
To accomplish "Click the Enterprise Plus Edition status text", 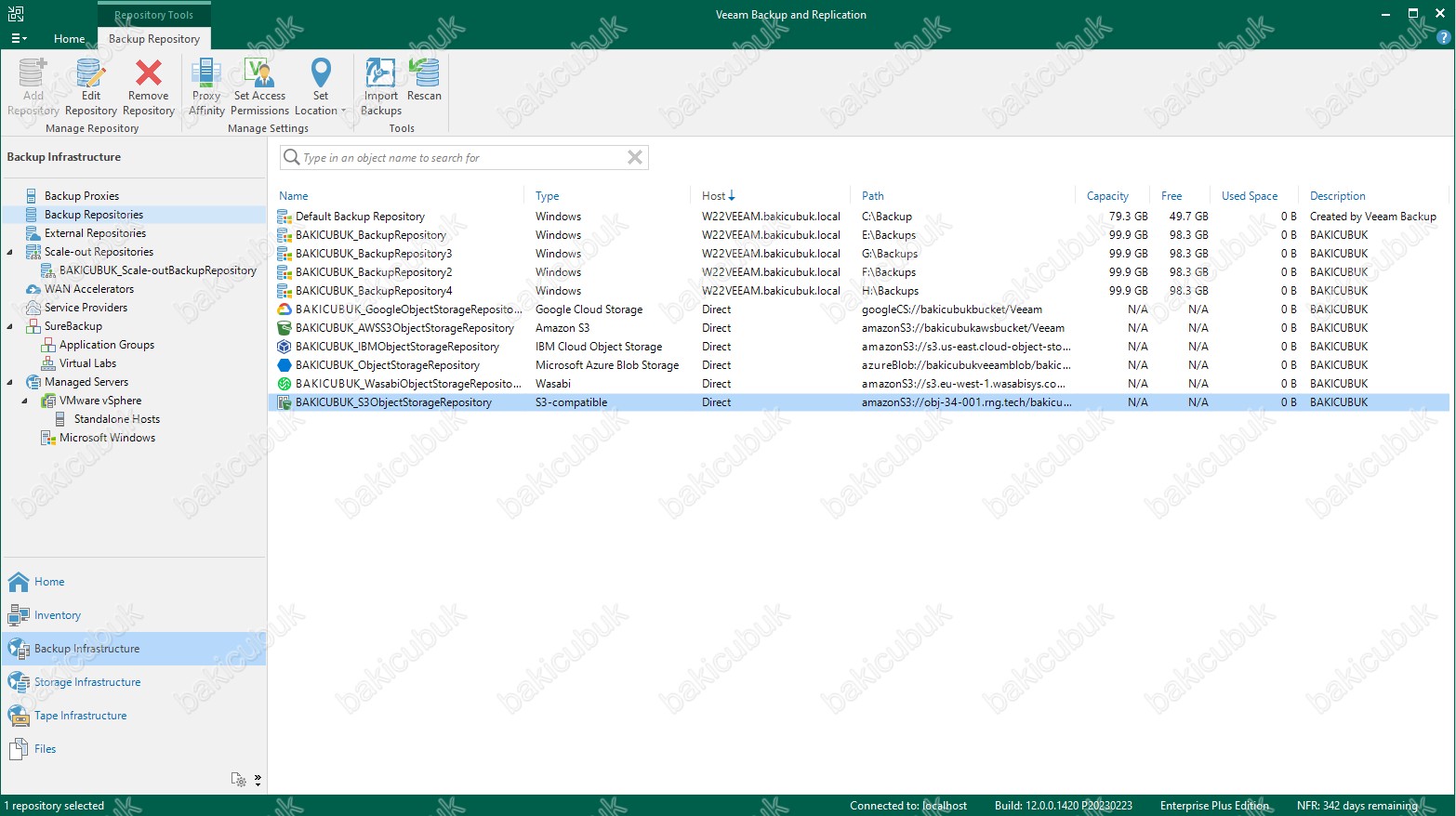I will click(1214, 806).
